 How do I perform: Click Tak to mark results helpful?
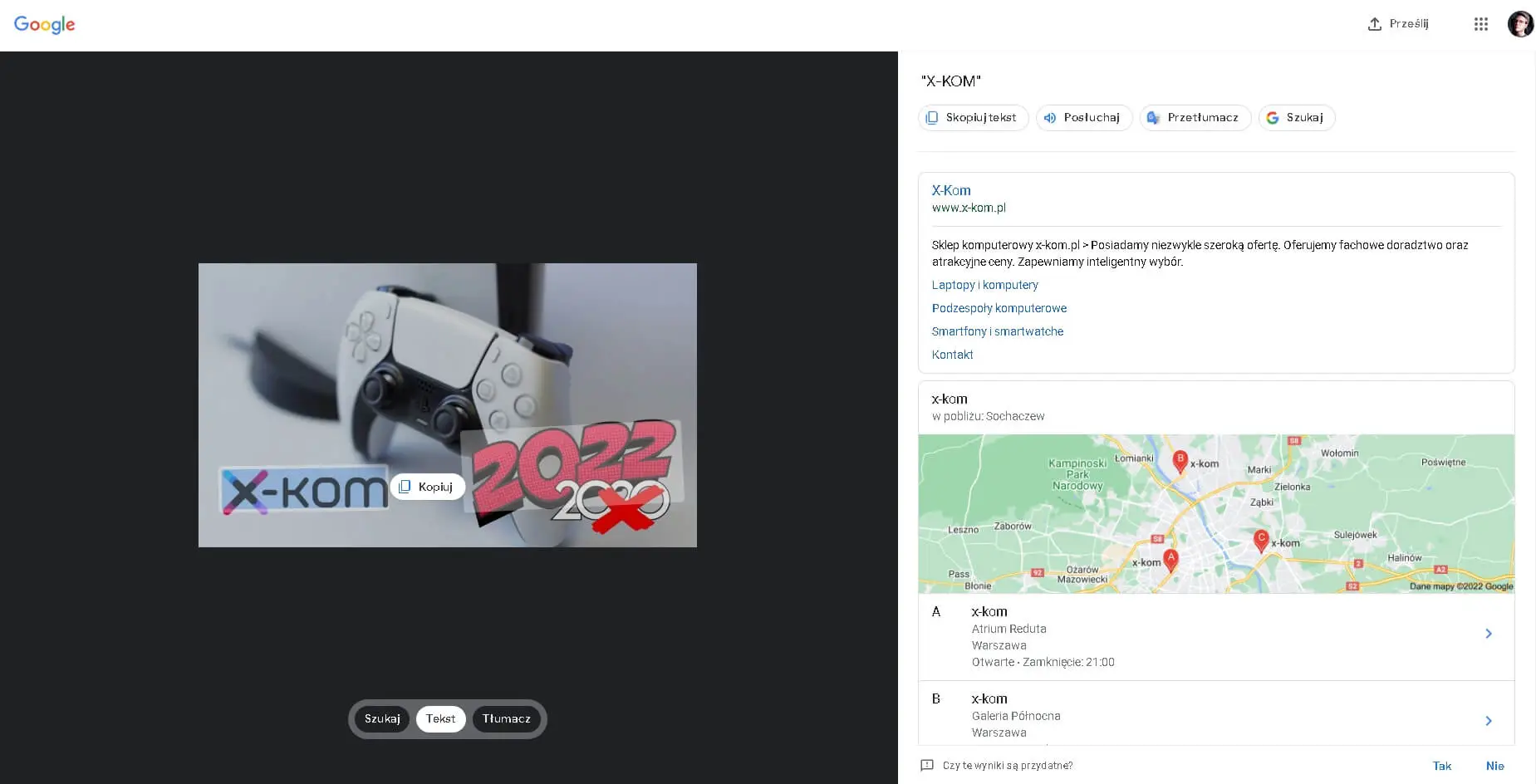(x=1442, y=765)
